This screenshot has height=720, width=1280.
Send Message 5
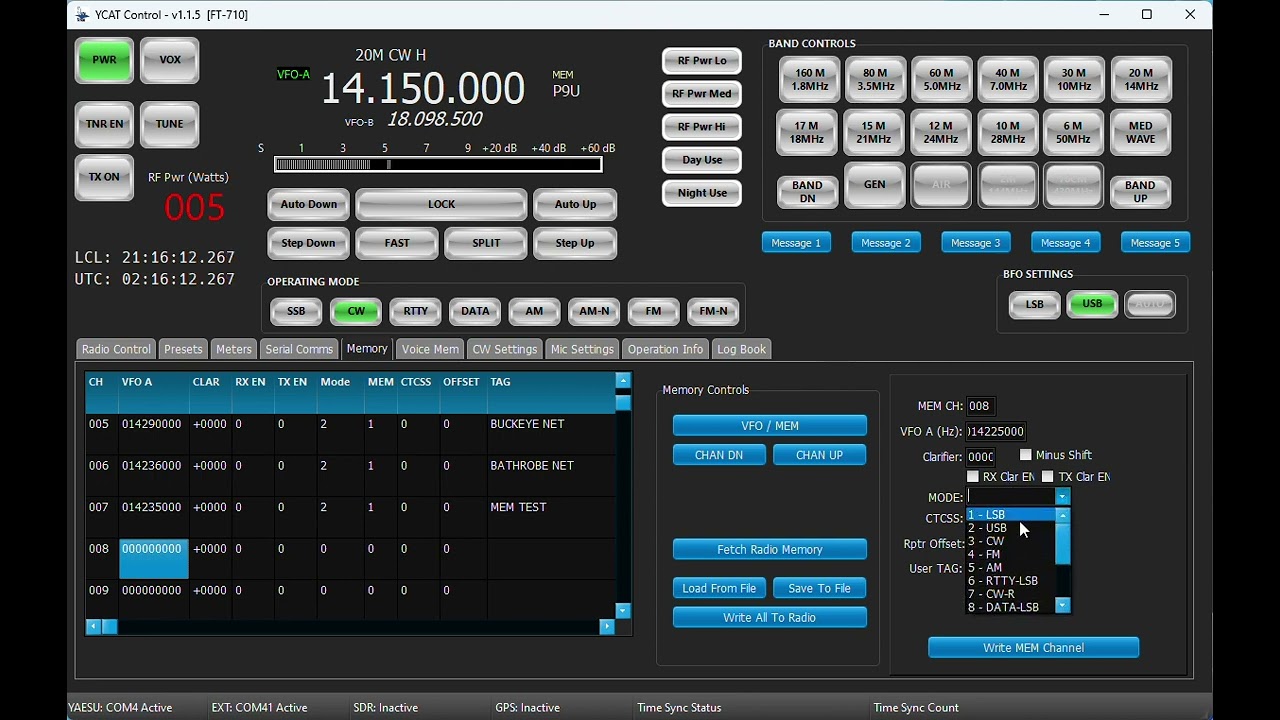pyautogui.click(x=1155, y=243)
